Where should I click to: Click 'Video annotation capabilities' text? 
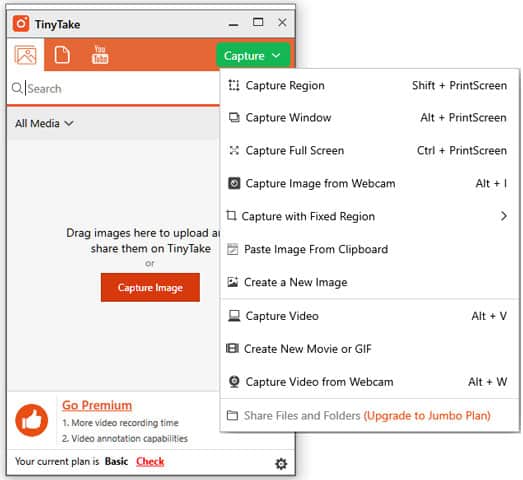[129, 438]
